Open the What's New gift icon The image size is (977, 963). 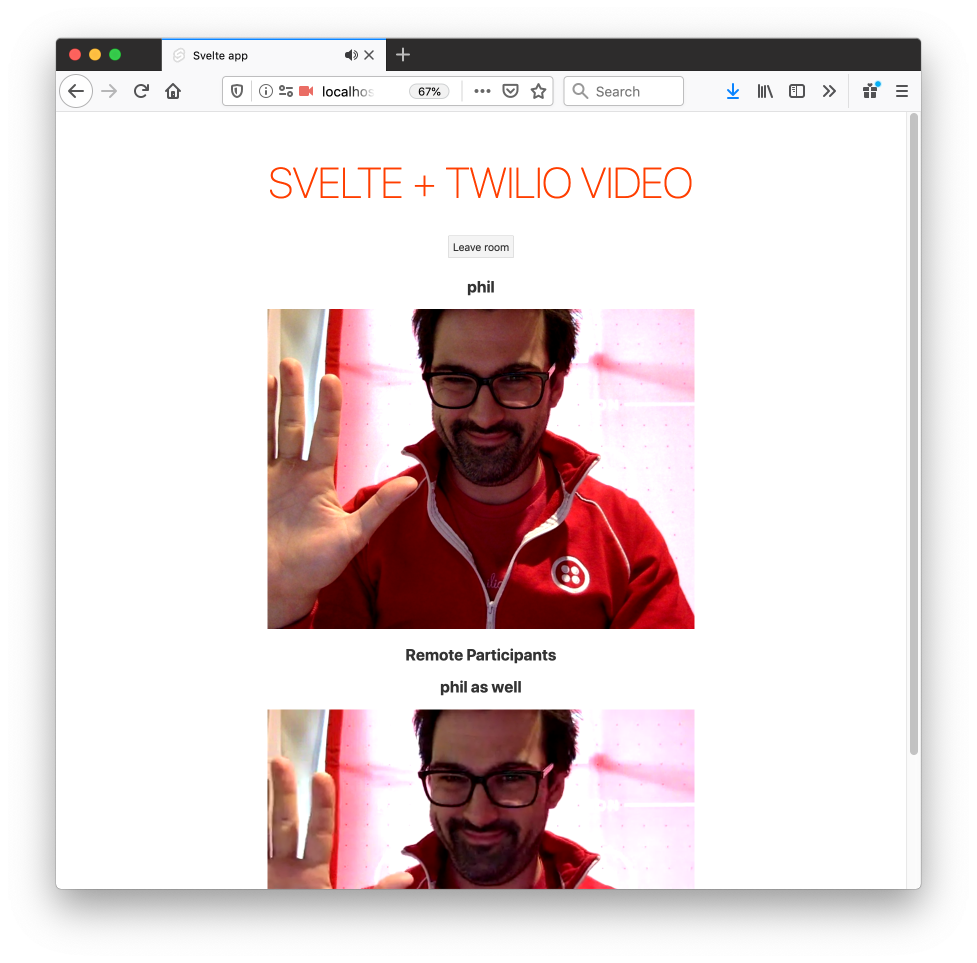tap(870, 91)
